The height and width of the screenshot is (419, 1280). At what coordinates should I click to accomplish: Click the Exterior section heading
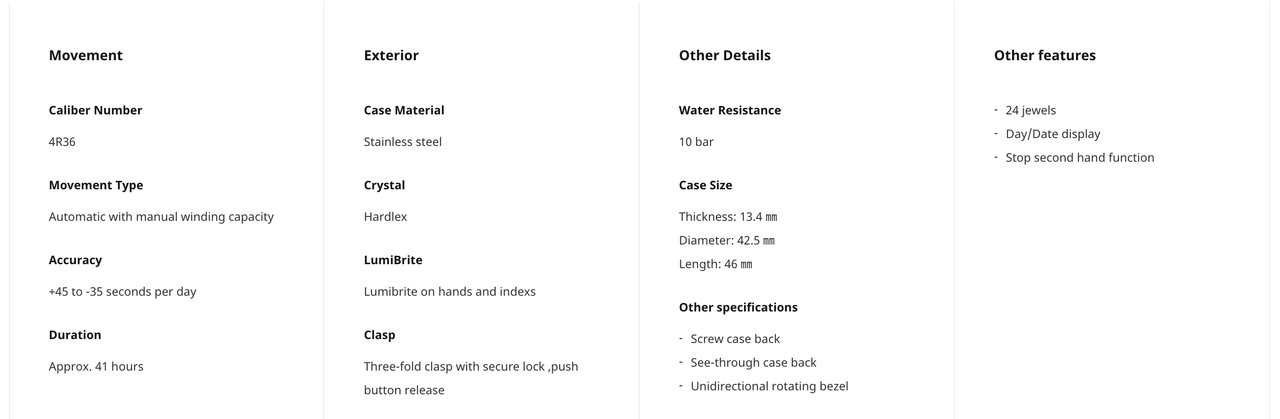[x=391, y=55]
